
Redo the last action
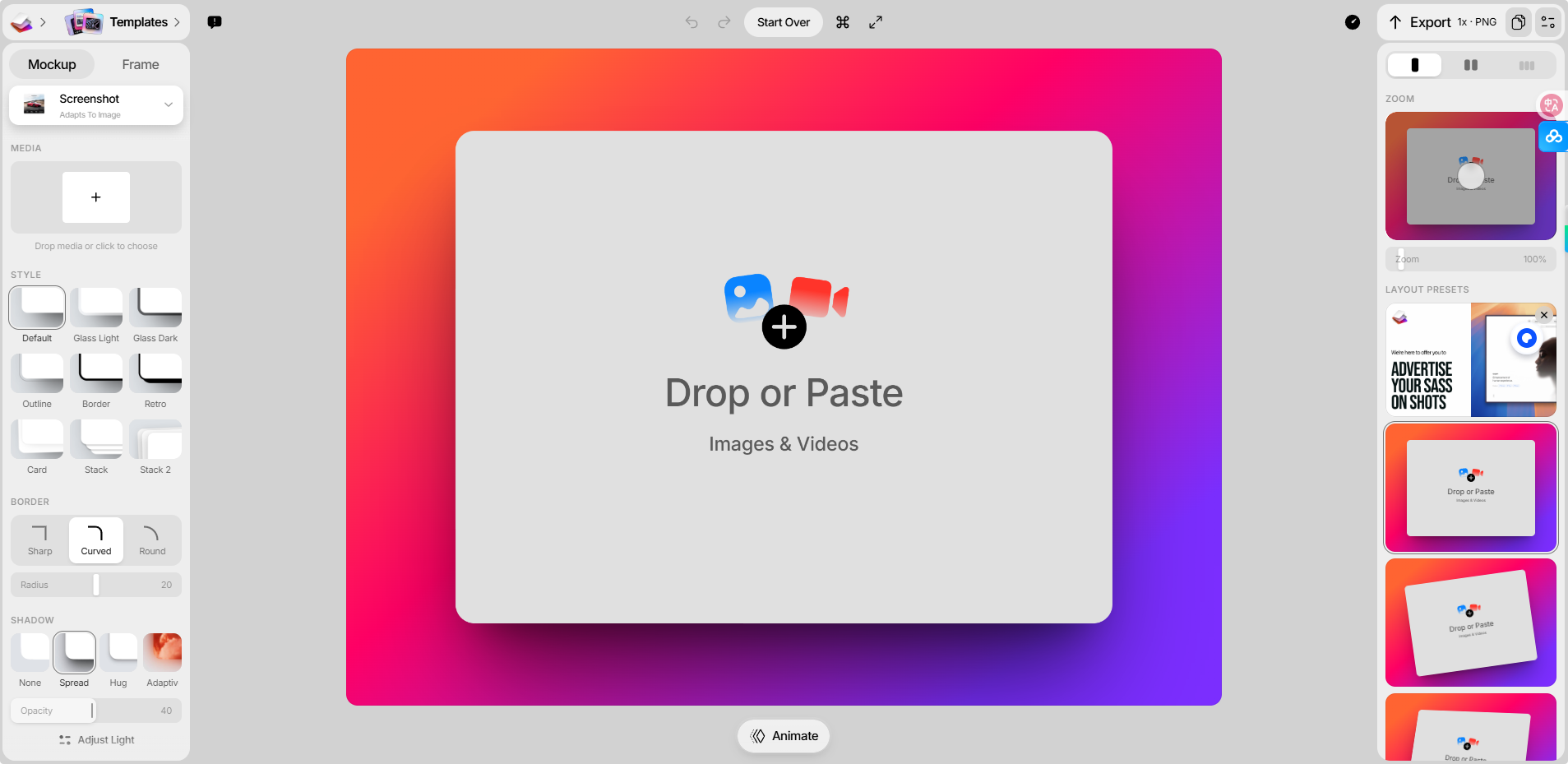click(724, 22)
